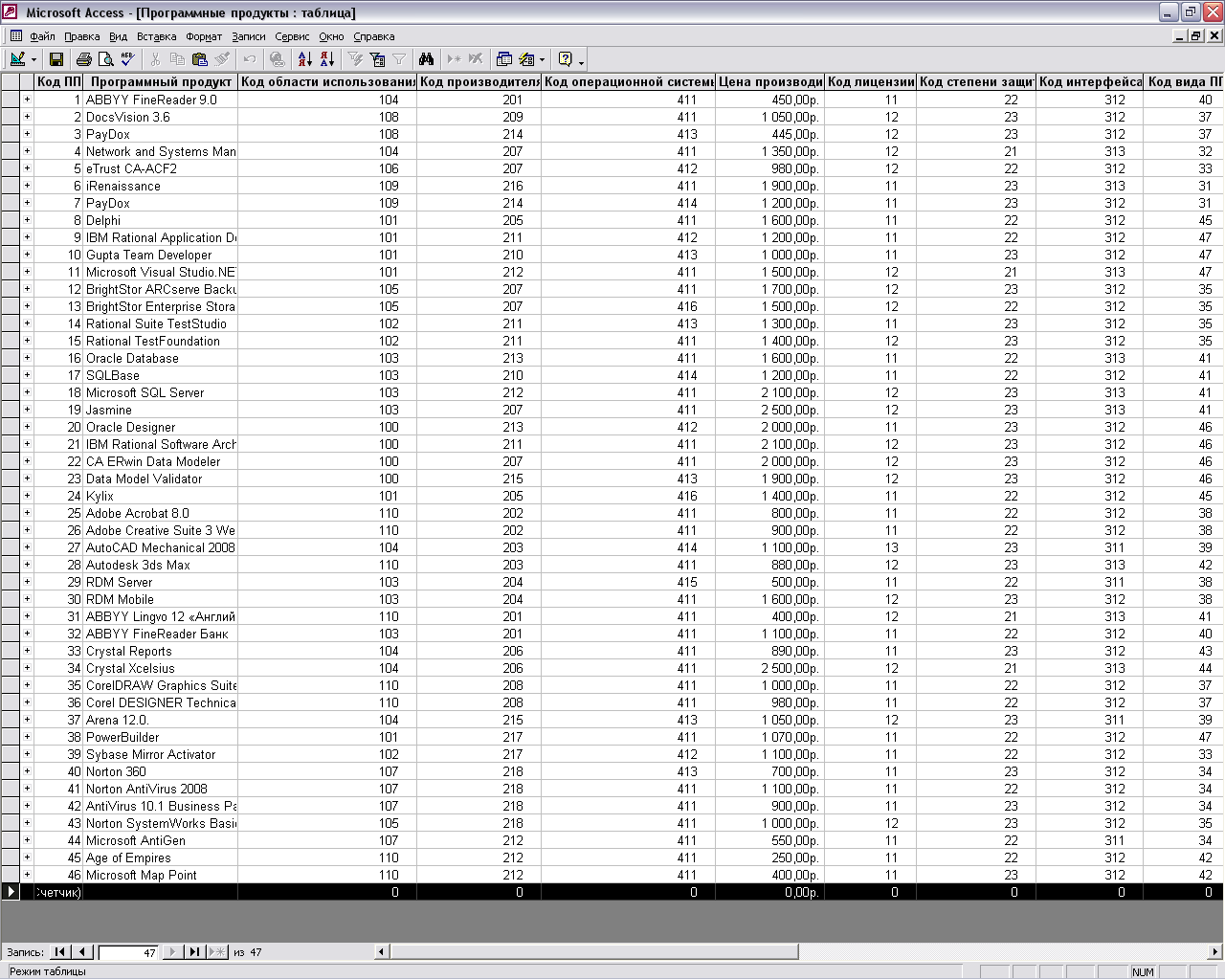Delete the record with the toolbar icon
The image size is (1225, 980).
[476, 59]
